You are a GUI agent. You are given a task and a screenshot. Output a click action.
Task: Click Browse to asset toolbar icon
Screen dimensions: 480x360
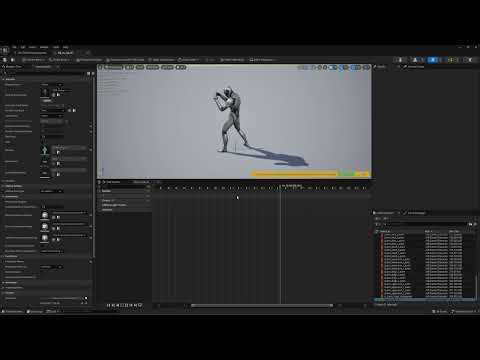[13, 60]
